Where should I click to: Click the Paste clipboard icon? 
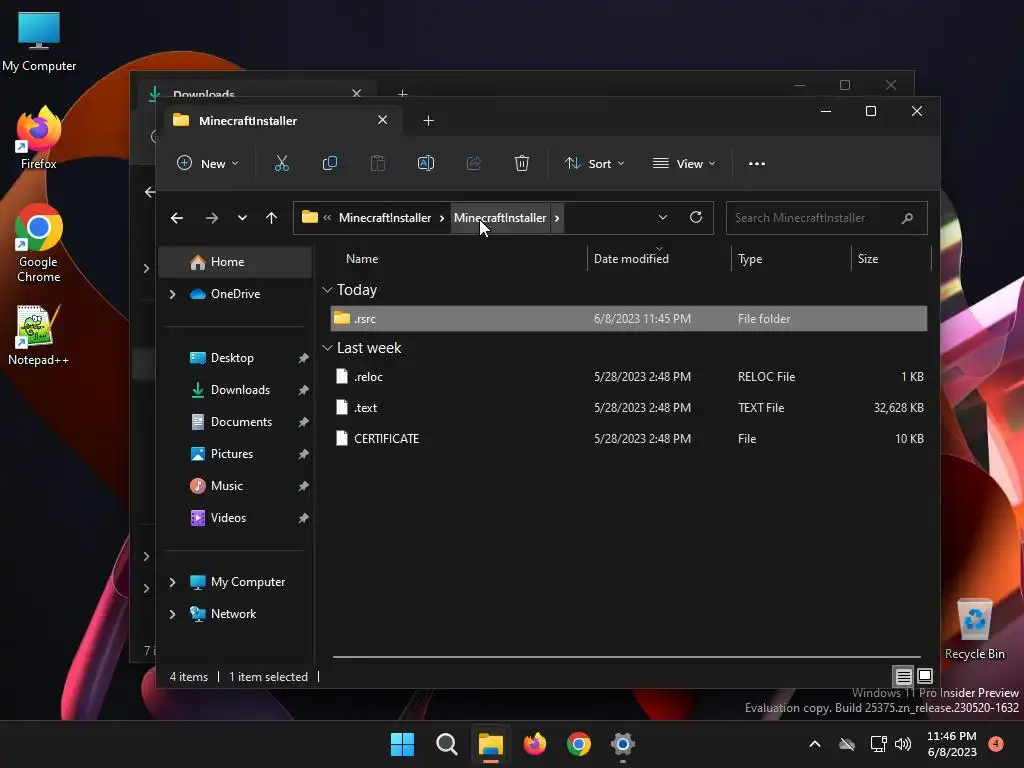377,163
